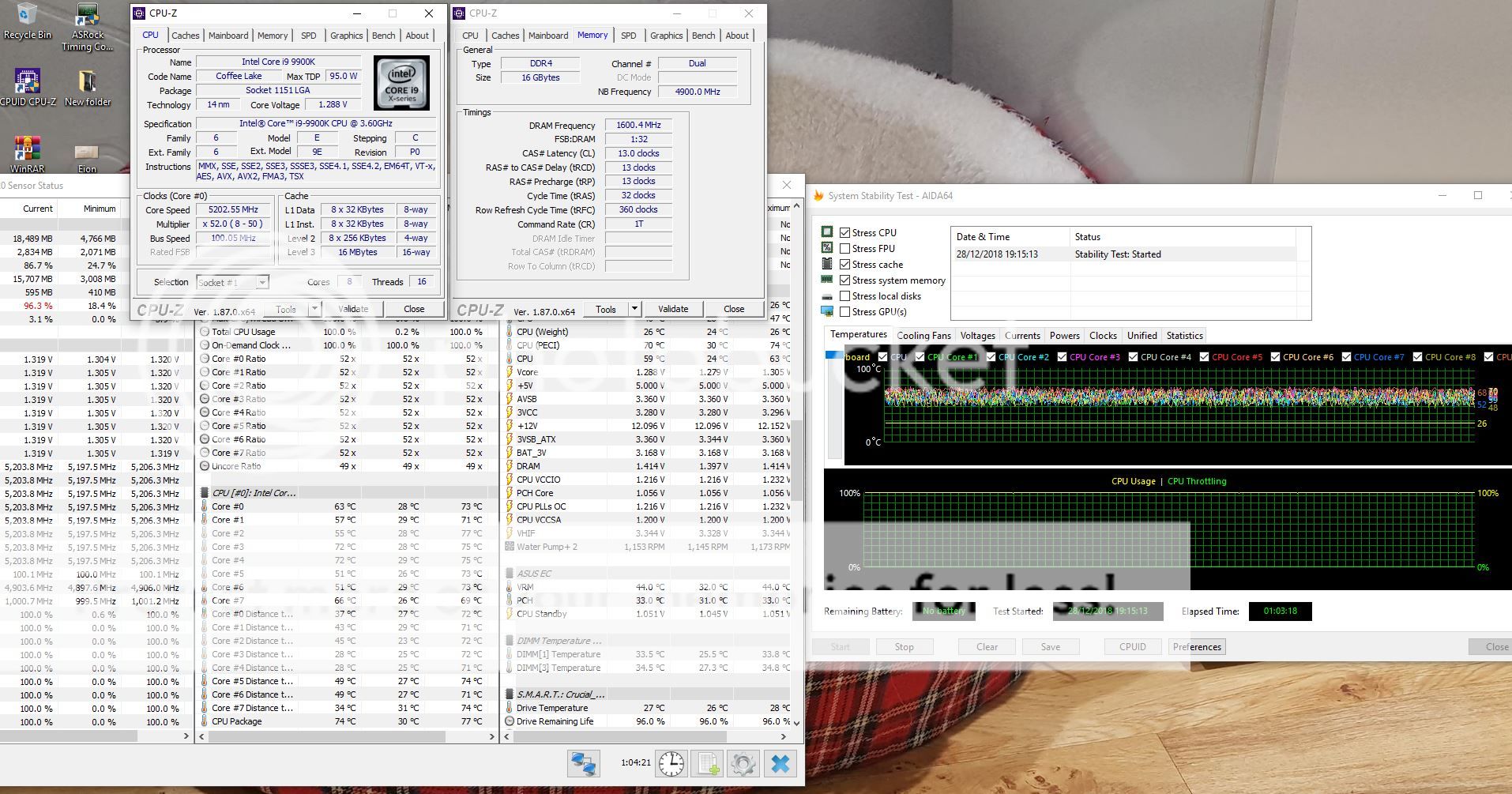Toggle CPU Core #1 graph checkbox
The width and height of the screenshot is (1512, 794).
pos(920,357)
